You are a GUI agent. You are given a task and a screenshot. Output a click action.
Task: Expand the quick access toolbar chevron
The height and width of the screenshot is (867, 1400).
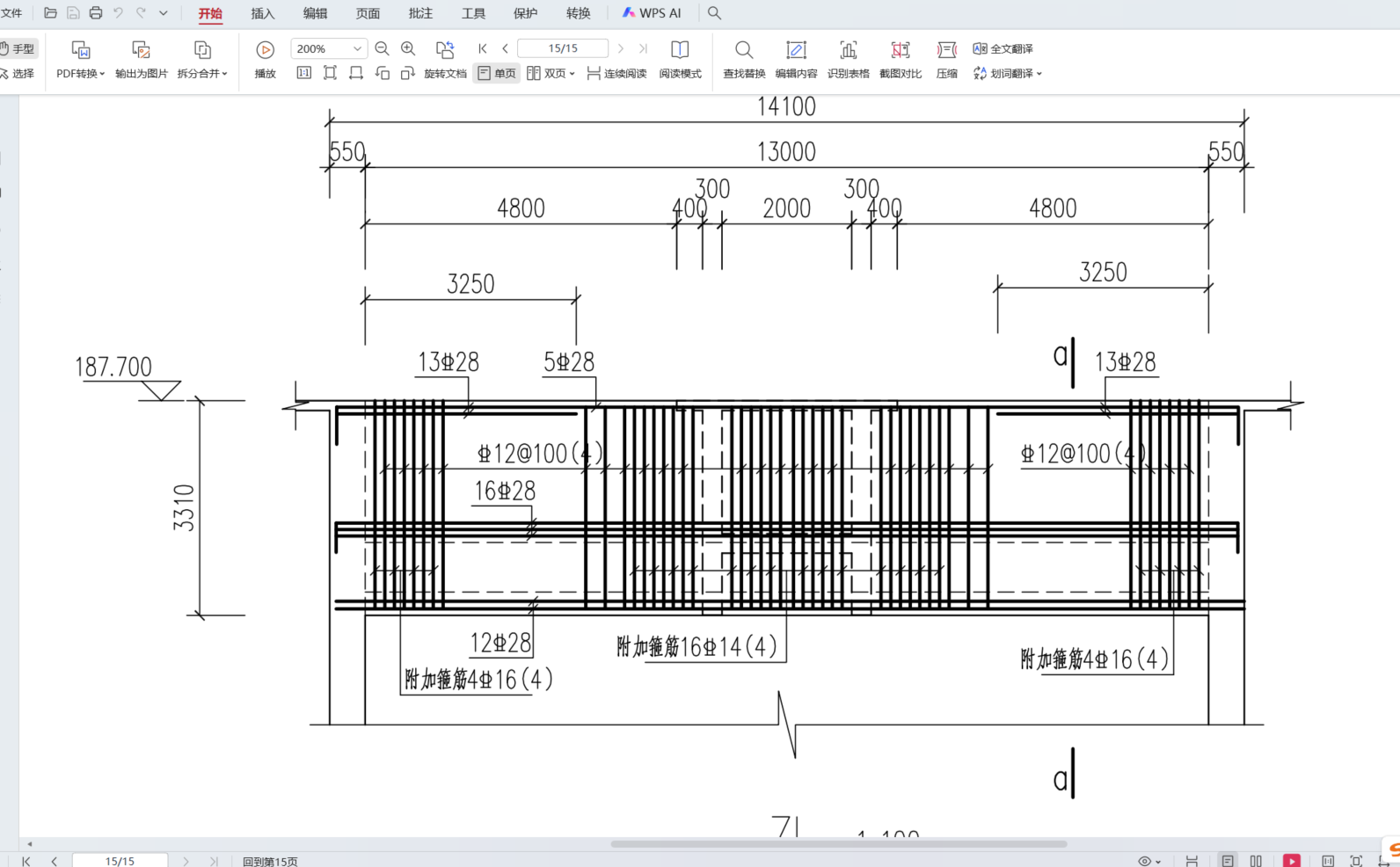pos(164,13)
